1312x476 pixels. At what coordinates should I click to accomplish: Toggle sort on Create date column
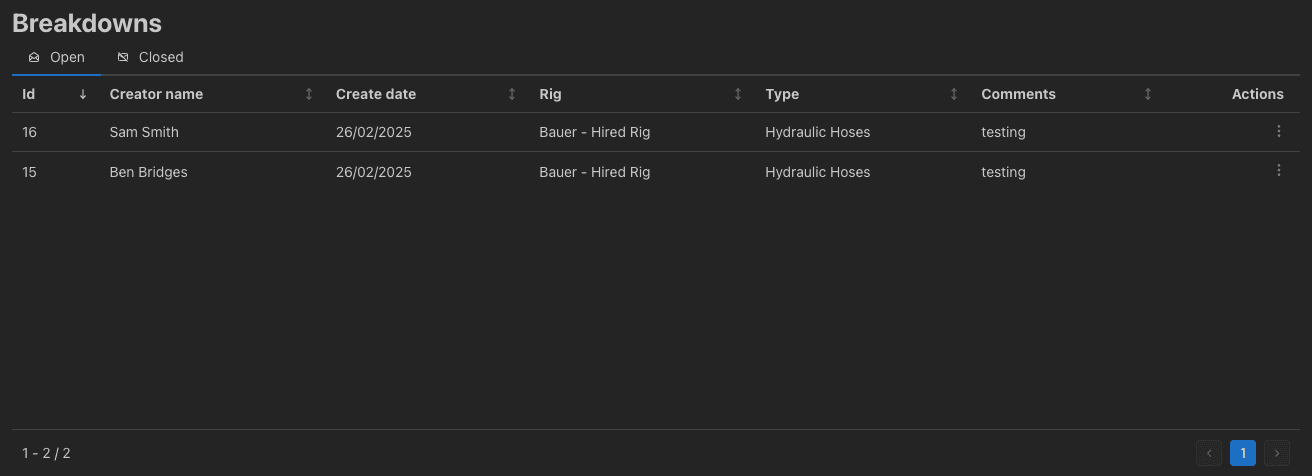click(x=512, y=94)
